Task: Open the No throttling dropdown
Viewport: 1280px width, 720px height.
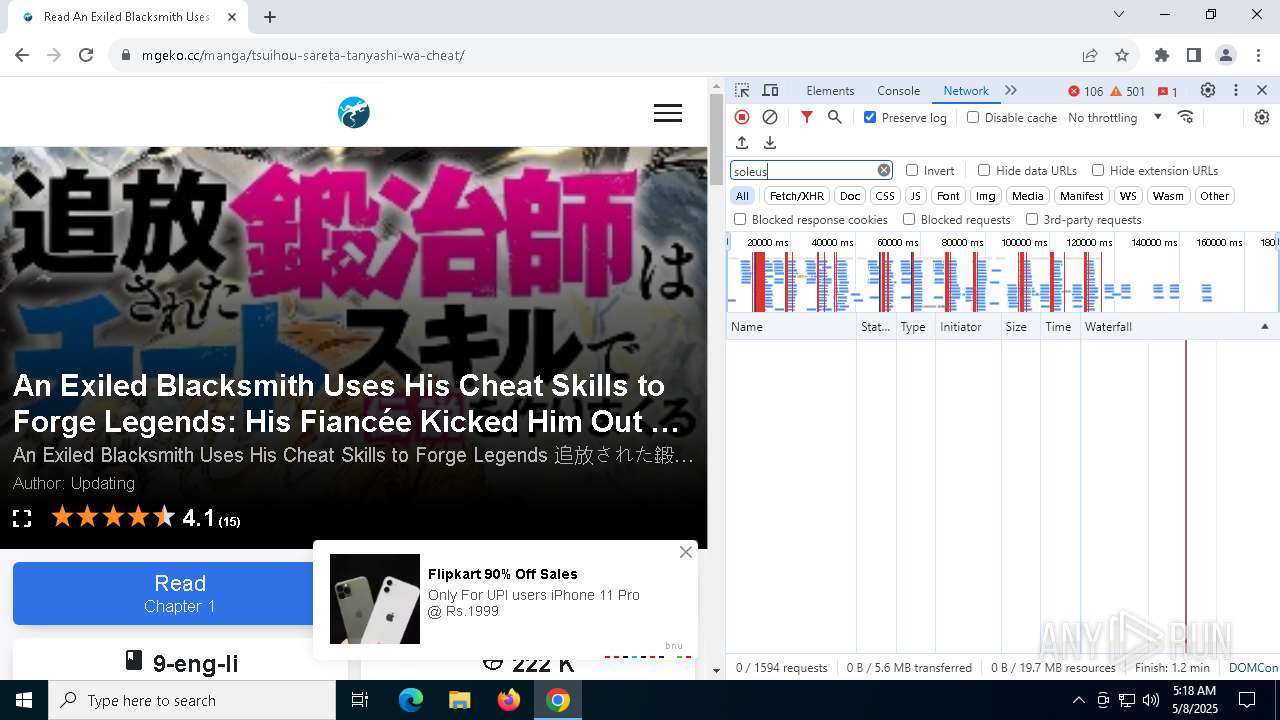Action: coord(1115,117)
